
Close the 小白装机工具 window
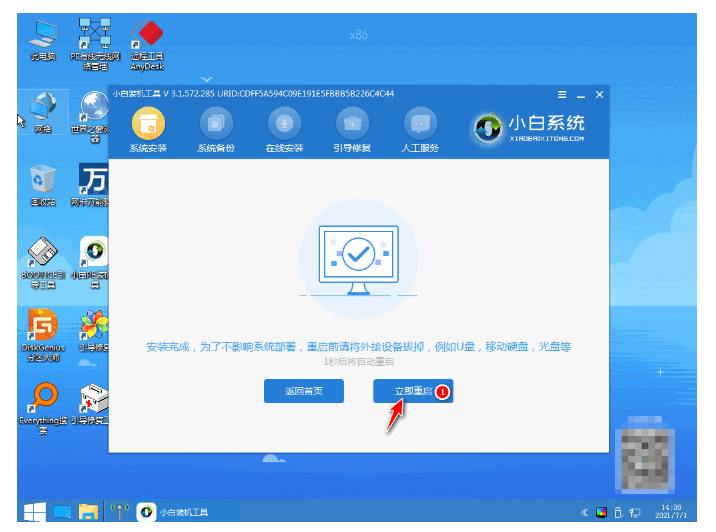point(600,95)
